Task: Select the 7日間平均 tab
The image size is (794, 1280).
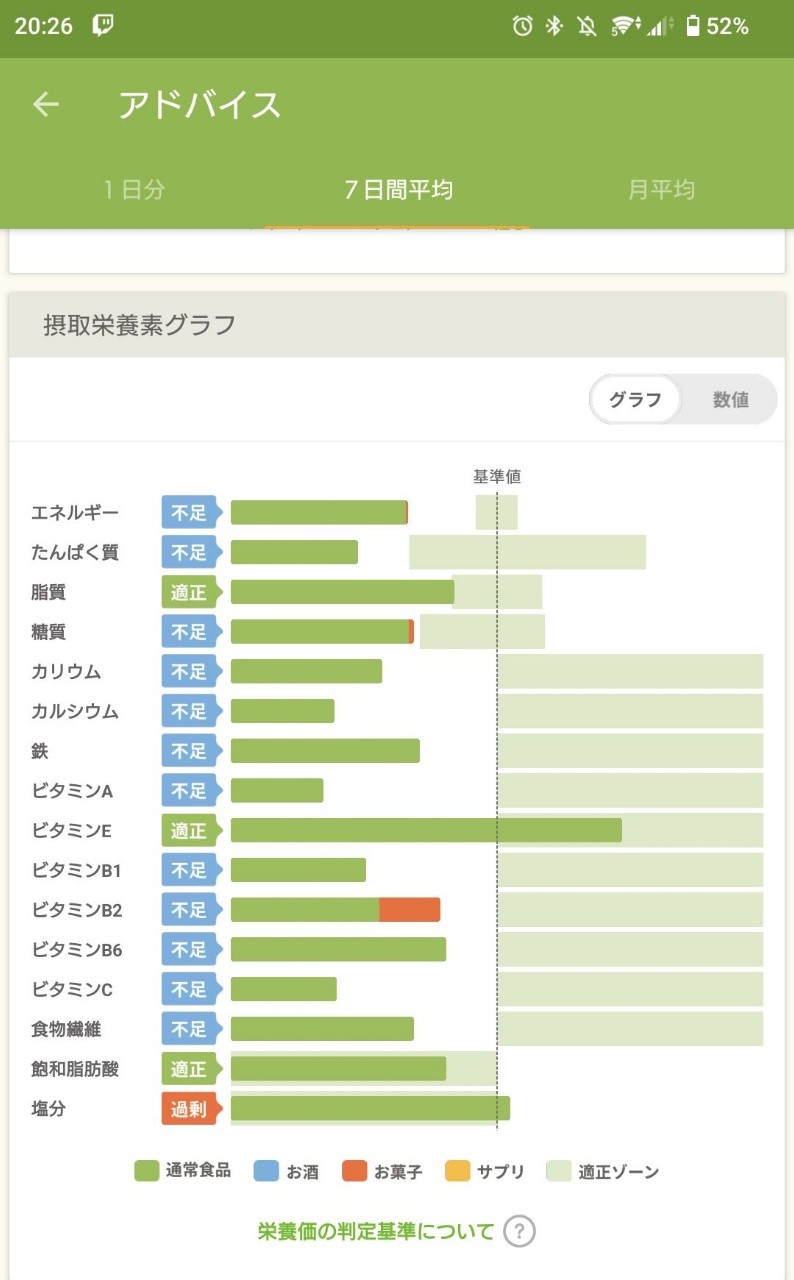Action: pyautogui.click(x=398, y=189)
